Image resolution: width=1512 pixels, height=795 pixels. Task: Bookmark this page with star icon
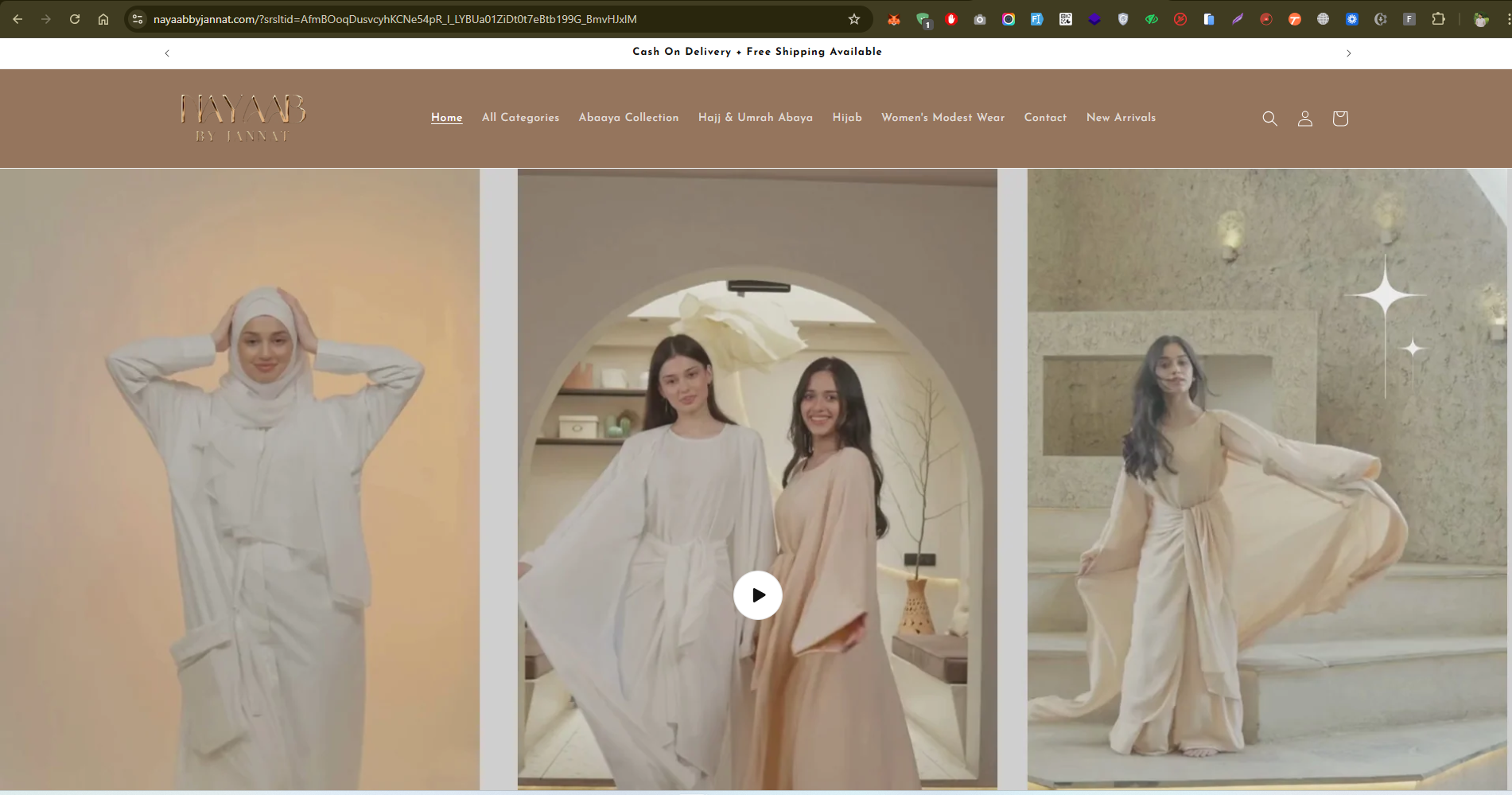point(854,19)
